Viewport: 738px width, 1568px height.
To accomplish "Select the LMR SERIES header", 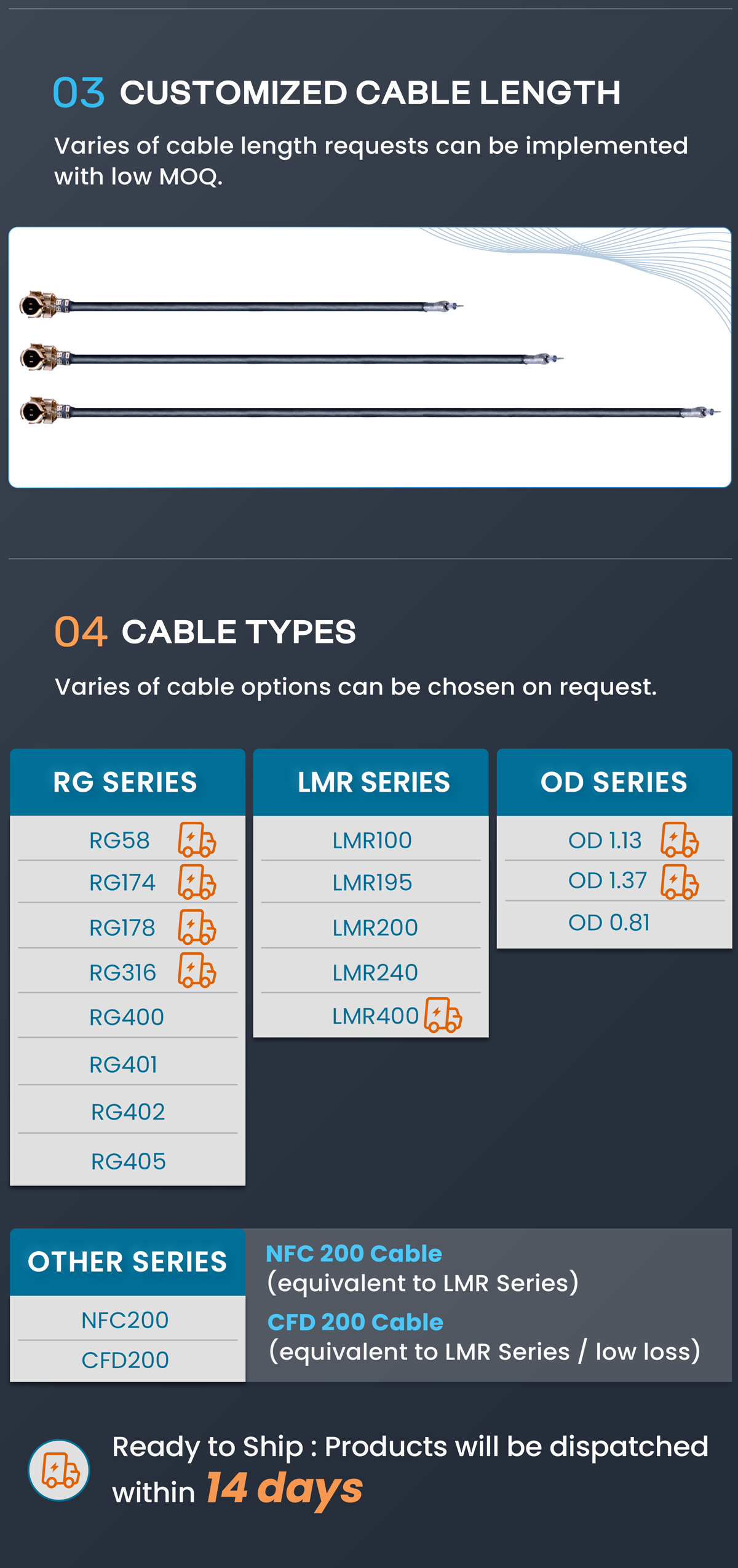I will [x=373, y=782].
